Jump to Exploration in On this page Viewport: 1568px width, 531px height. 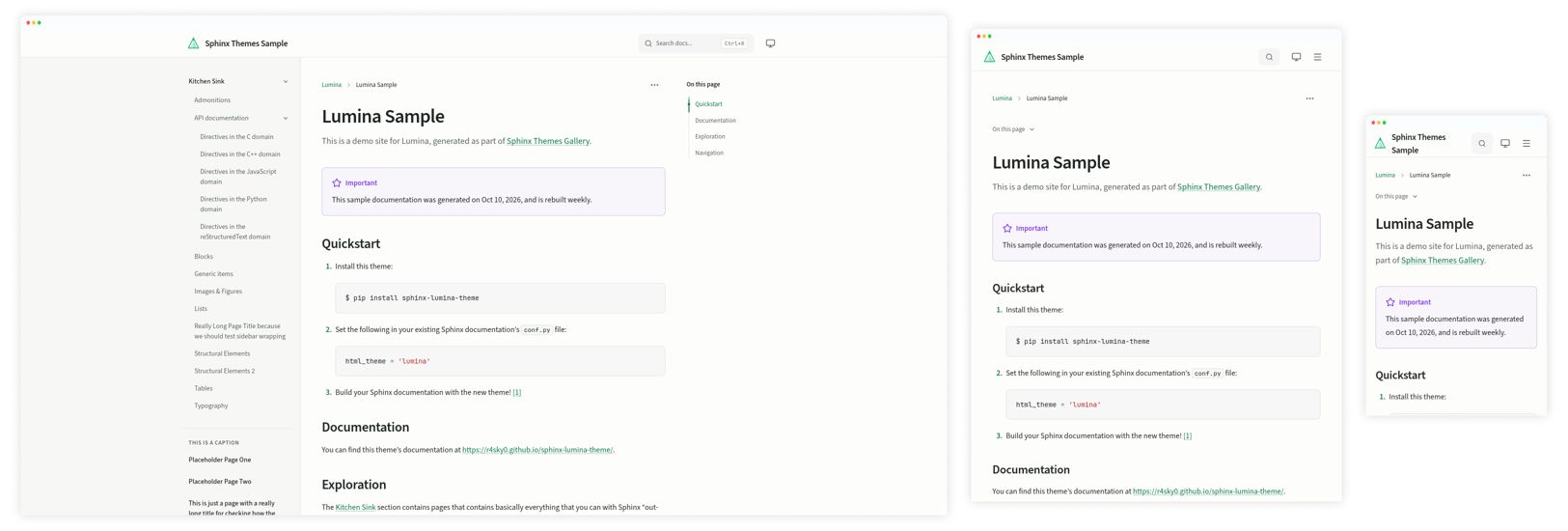[x=710, y=136]
